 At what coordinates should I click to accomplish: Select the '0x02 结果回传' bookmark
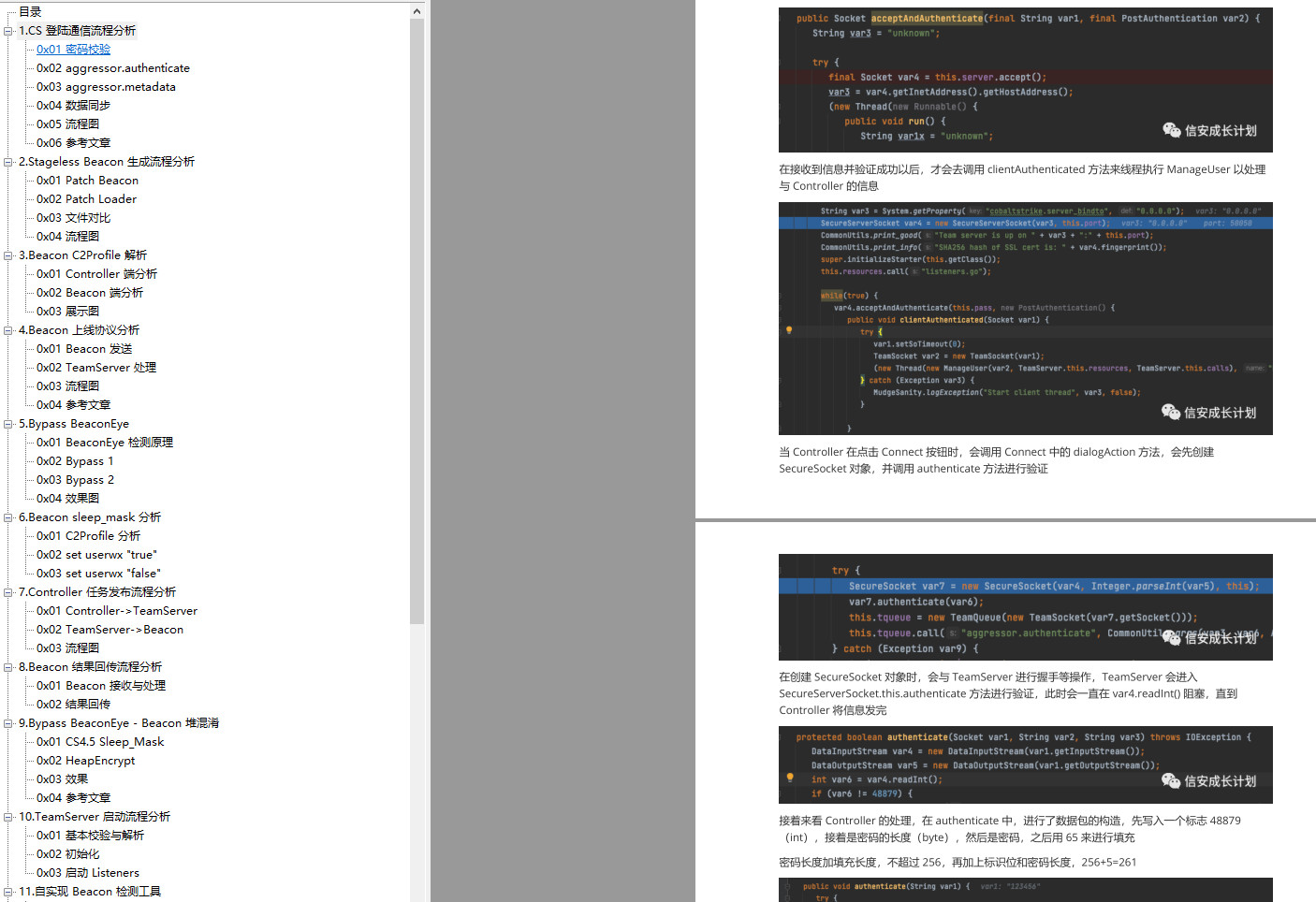coord(73,705)
